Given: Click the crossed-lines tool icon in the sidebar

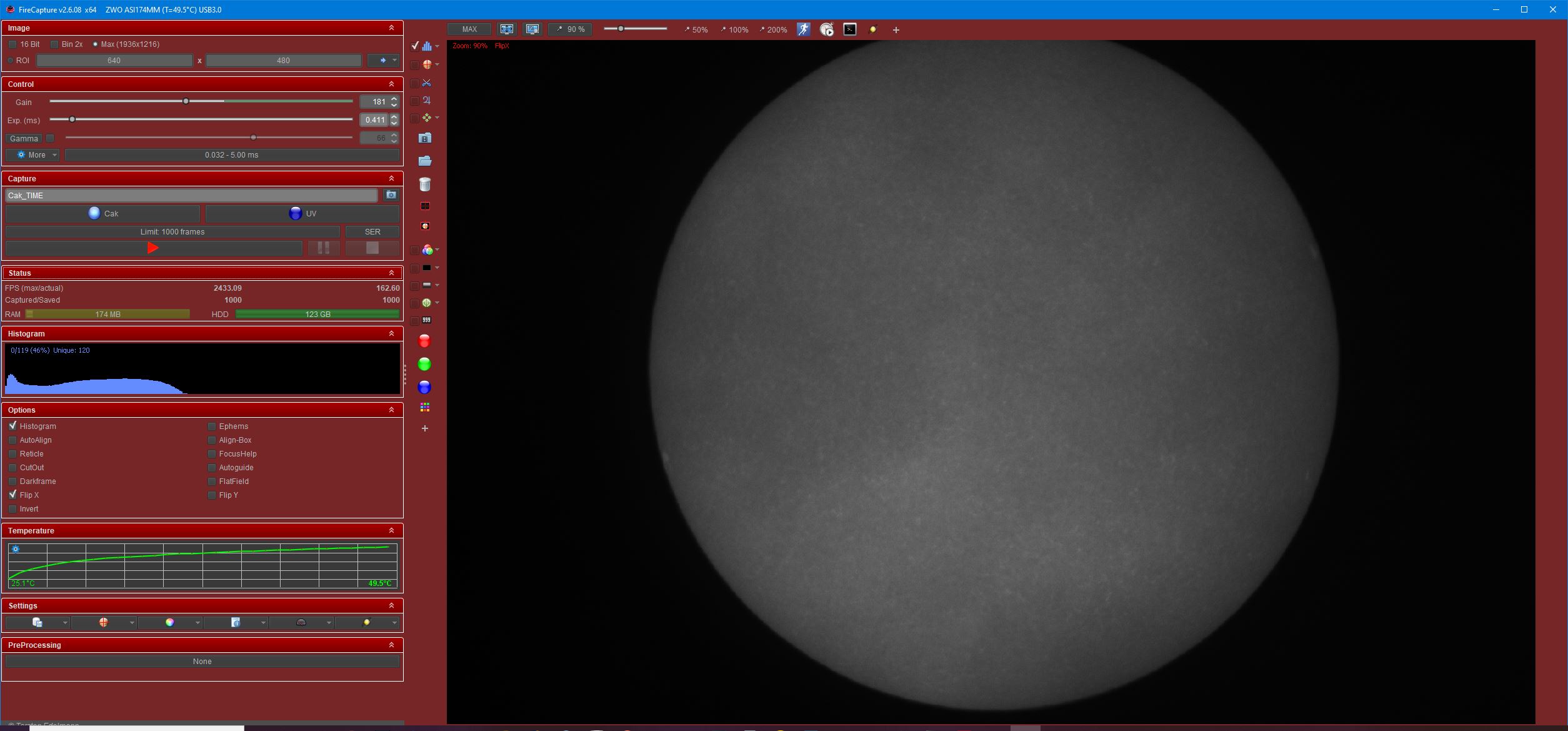Looking at the screenshot, I should 427,83.
